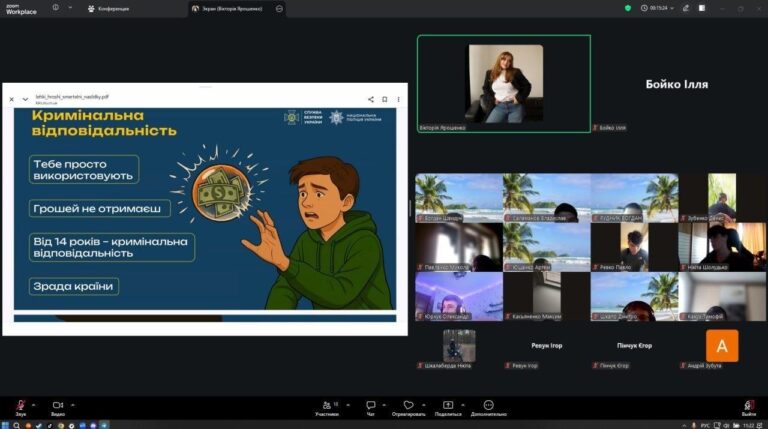The width and height of the screenshot is (768, 429).
Task: Click the share icon in PDF viewer
Action: pos(371,99)
